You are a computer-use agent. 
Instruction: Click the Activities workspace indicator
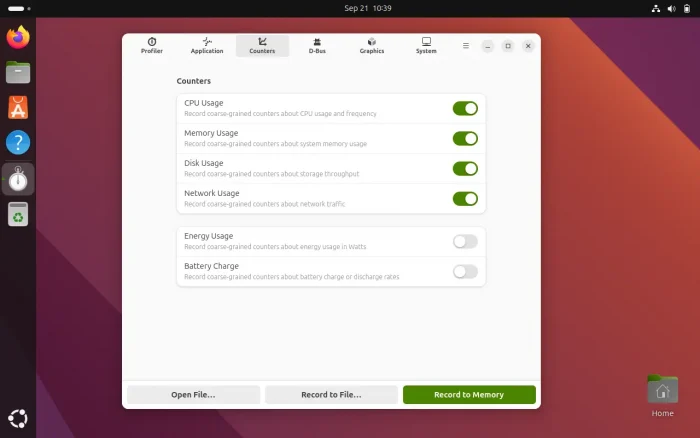19,8
